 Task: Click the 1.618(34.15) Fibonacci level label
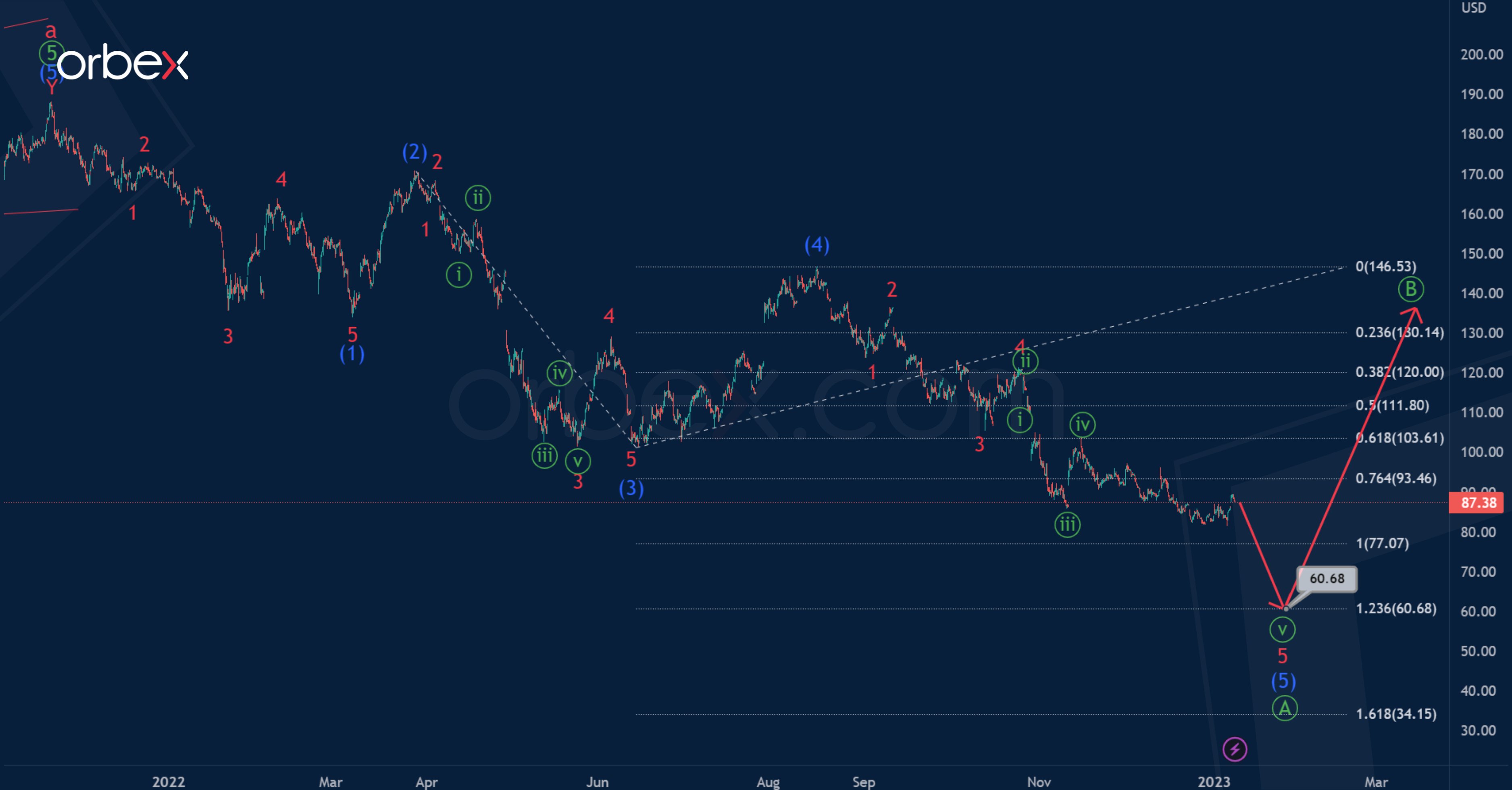pos(1396,714)
